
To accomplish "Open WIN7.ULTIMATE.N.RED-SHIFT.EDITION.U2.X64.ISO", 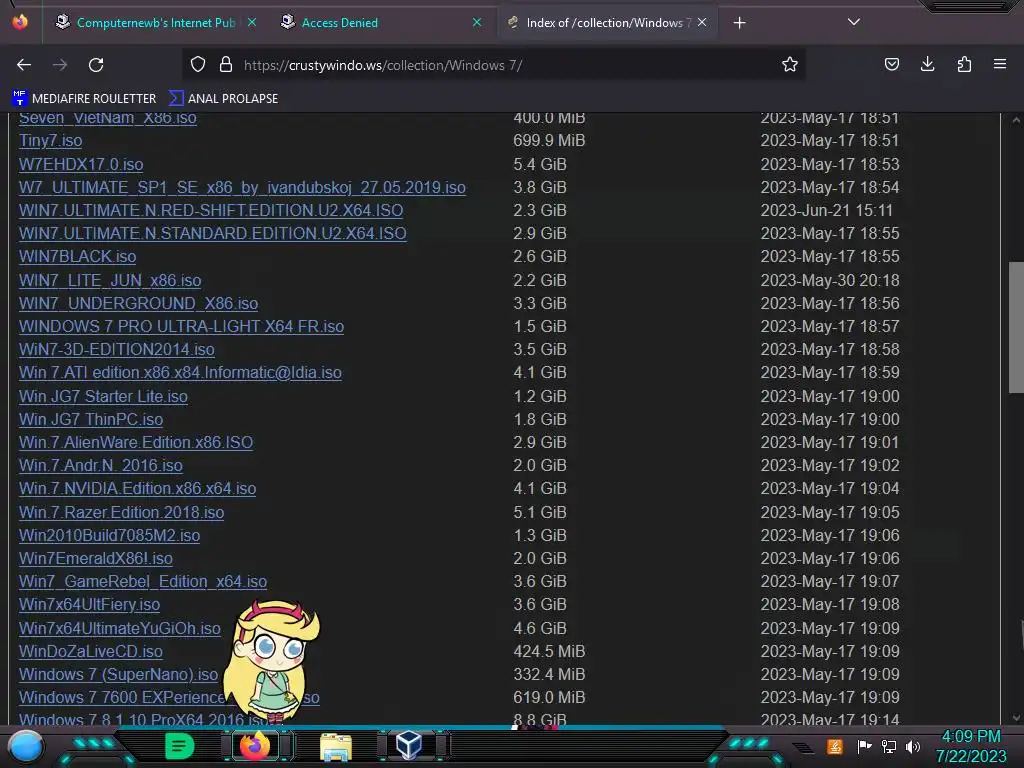I will (x=211, y=210).
